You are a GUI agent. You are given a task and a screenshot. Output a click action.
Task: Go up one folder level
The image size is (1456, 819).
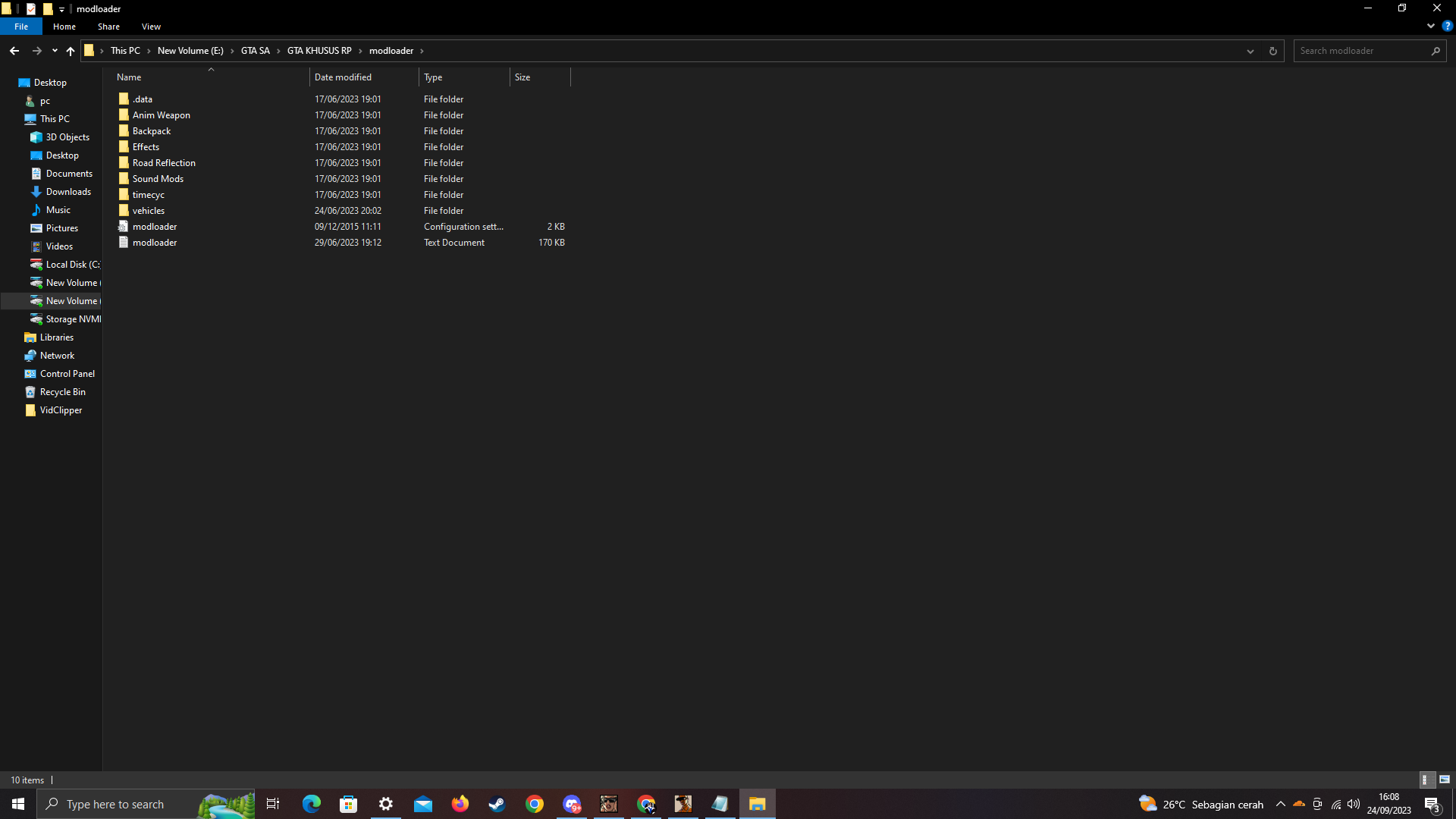[x=71, y=51]
